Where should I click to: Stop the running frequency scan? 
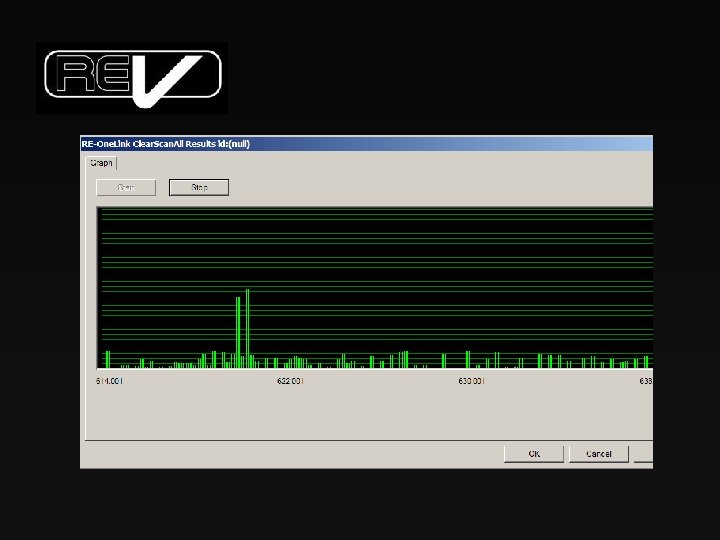199,187
